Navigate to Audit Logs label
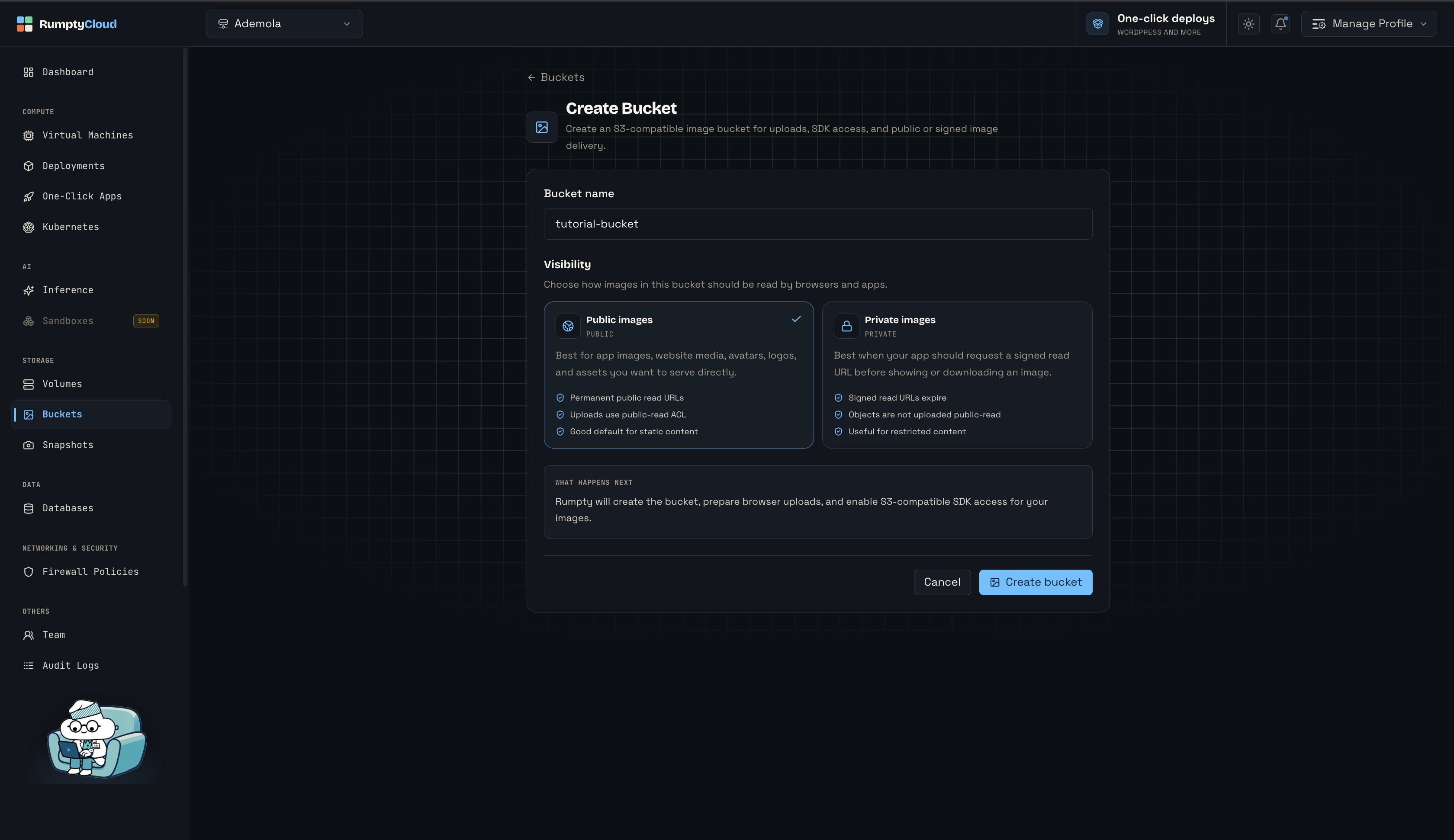Viewport: 1454px width, 840px height. click(x=71, y=666)
